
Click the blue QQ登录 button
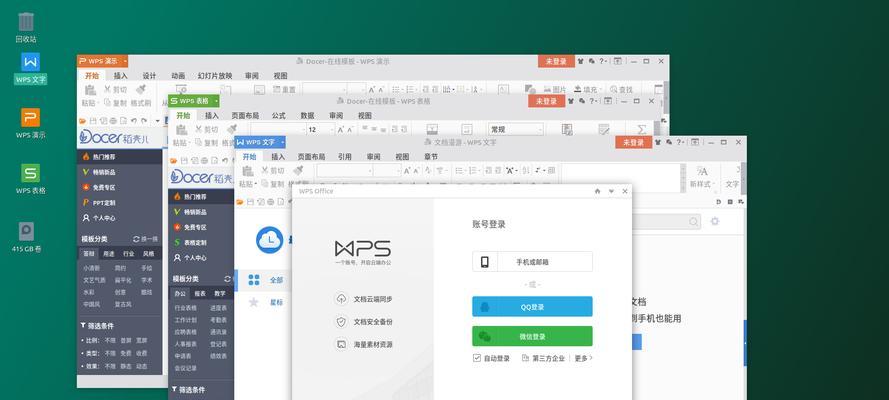(x=532, y=307)
